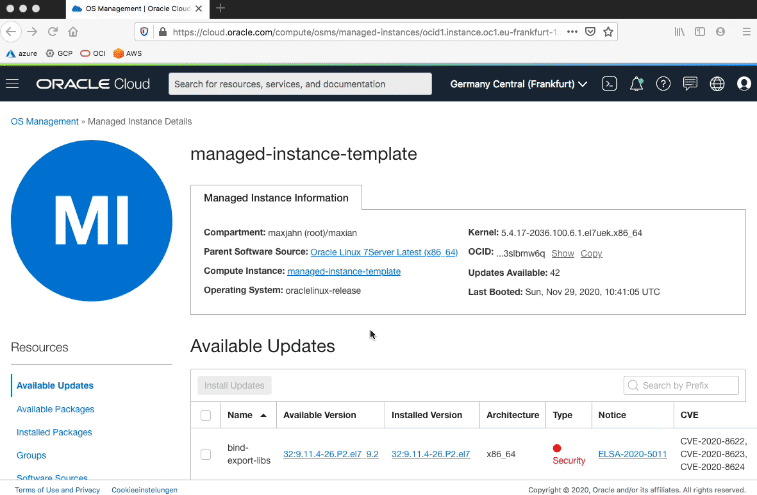Click the browser address bar URL
Screen dimensions: 757x495
tap(364, 32)
